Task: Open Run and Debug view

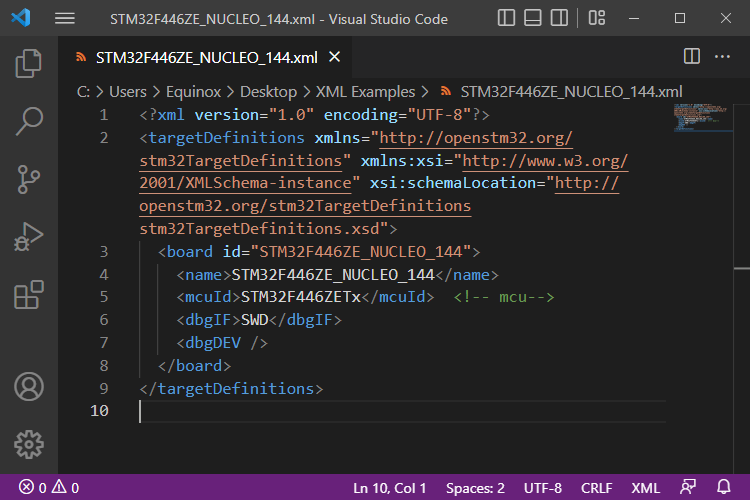Action: tap(29, 237)
